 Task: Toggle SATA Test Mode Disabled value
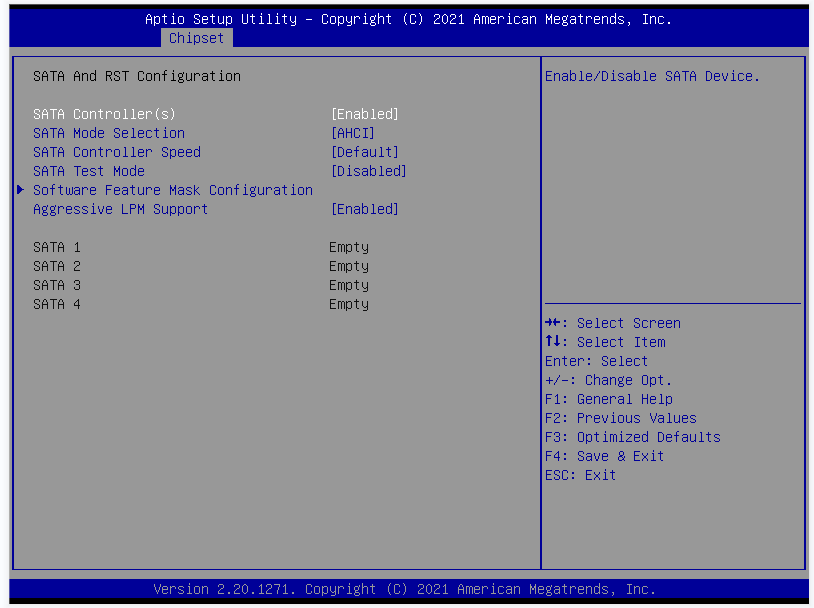click(368, 171)
